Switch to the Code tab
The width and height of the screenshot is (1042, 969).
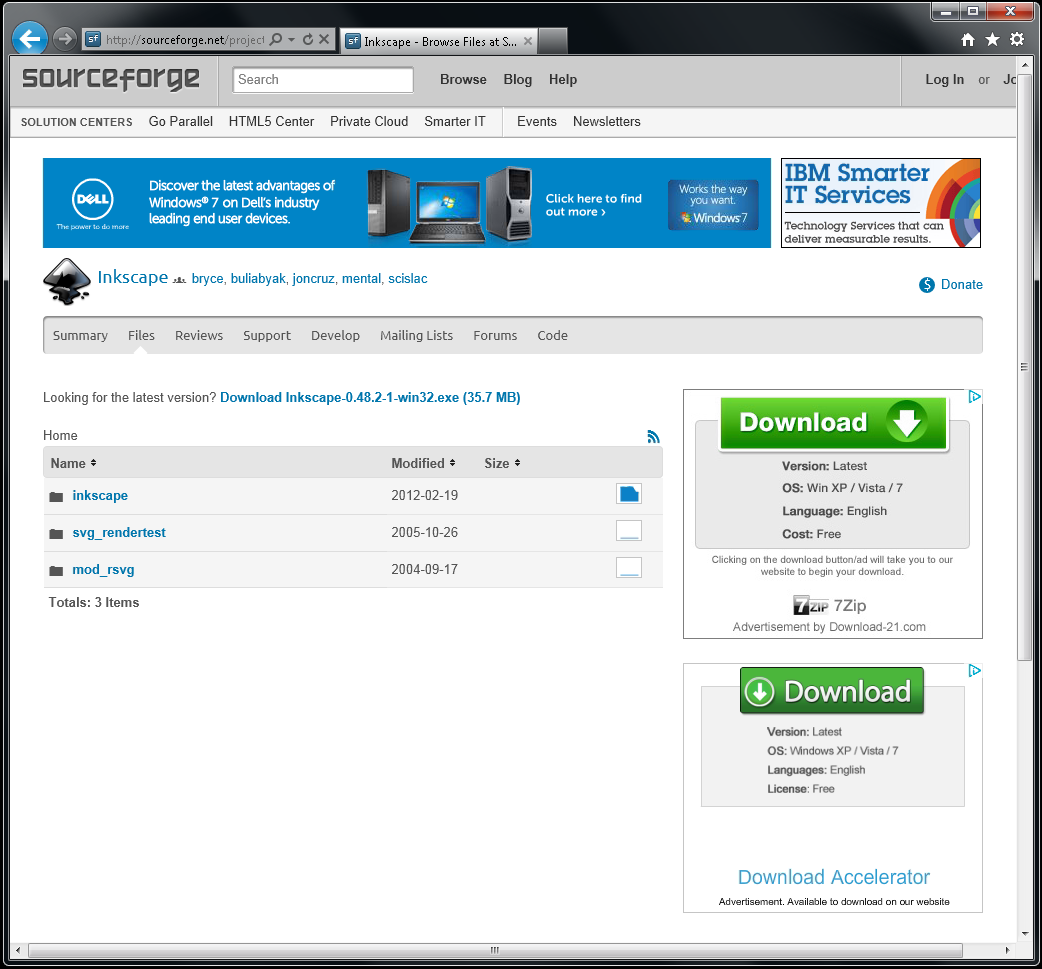[552, 336]
